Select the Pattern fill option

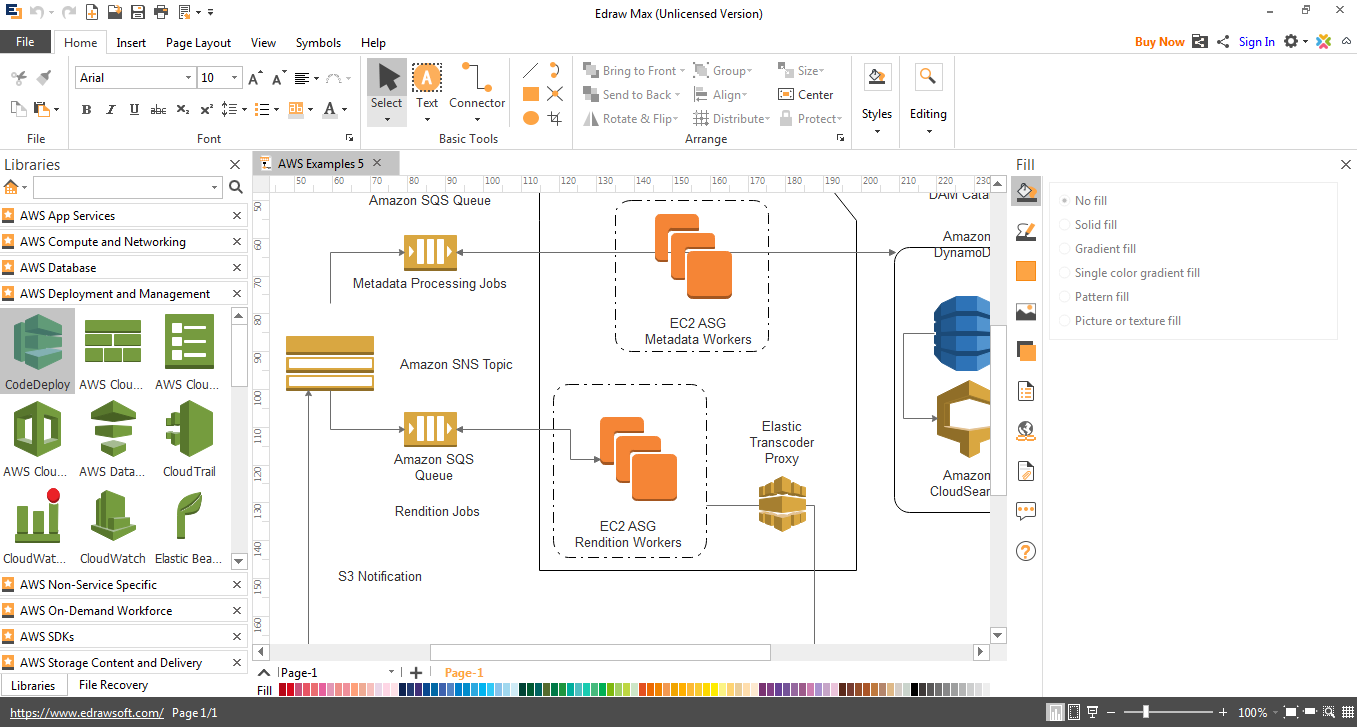[x=1094, y=297]
